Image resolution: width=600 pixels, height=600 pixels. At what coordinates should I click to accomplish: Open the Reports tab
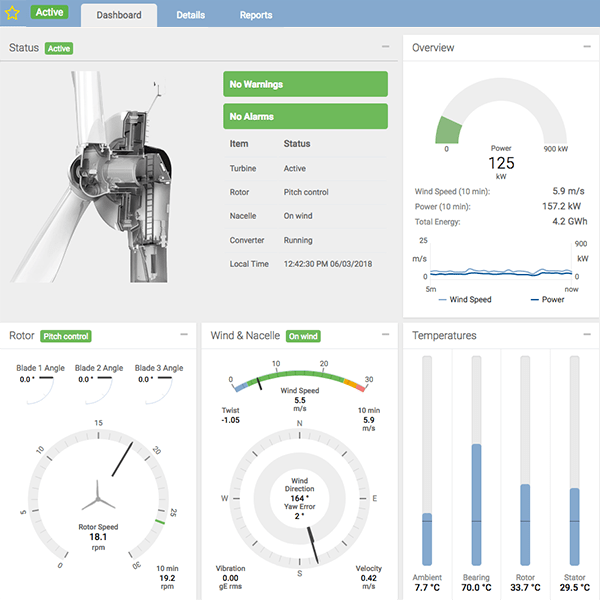click(x=256, y=16)
